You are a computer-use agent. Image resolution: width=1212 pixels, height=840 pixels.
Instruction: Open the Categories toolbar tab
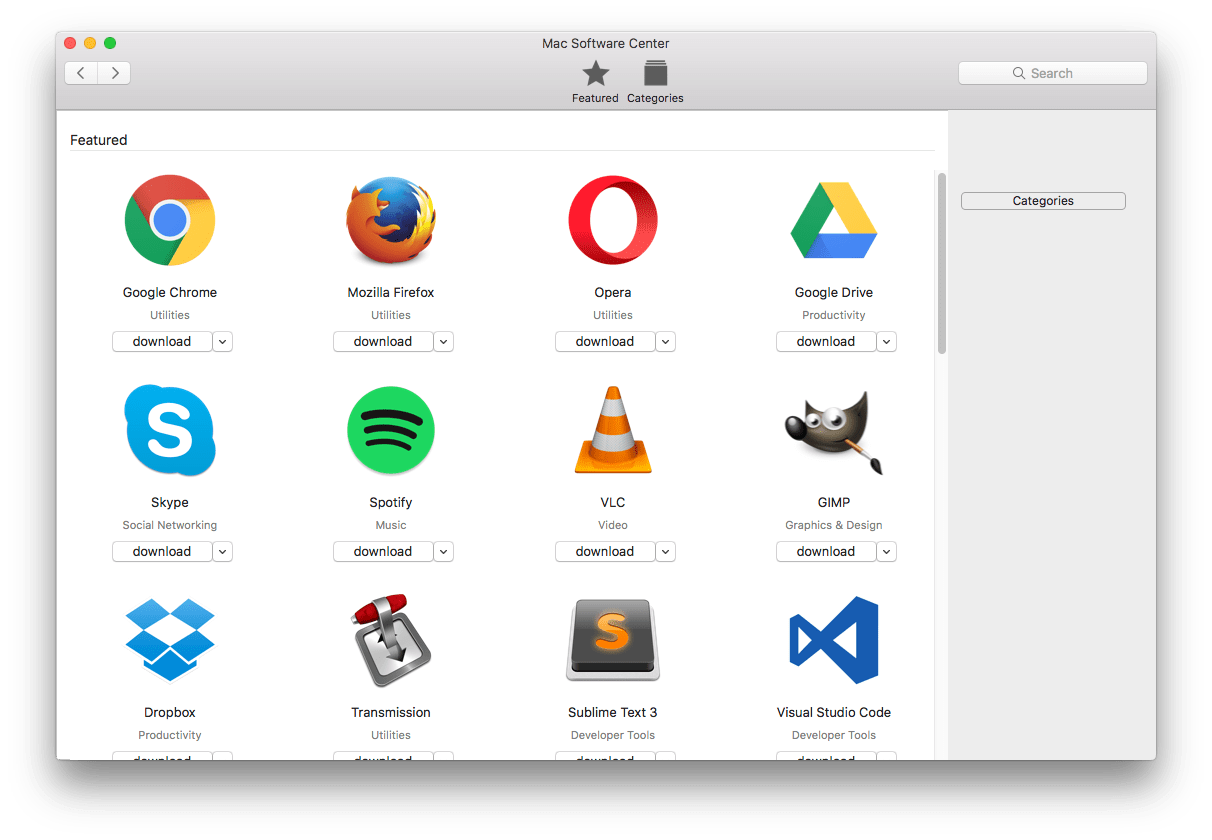[x=655, y=81]
